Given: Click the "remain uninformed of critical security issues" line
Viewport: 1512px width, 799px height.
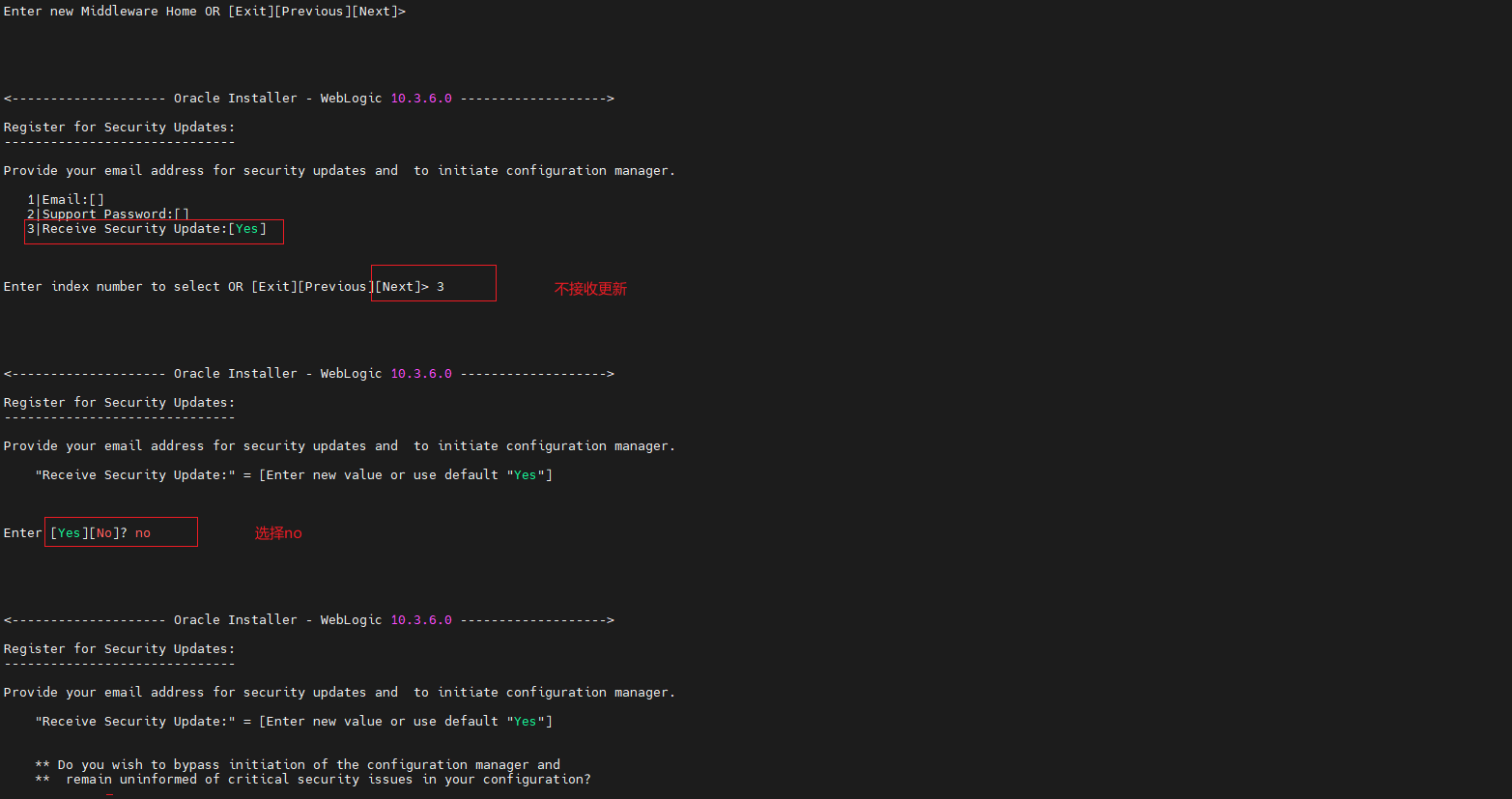Looking at the screenshot, I should click(x=313, y=780).
